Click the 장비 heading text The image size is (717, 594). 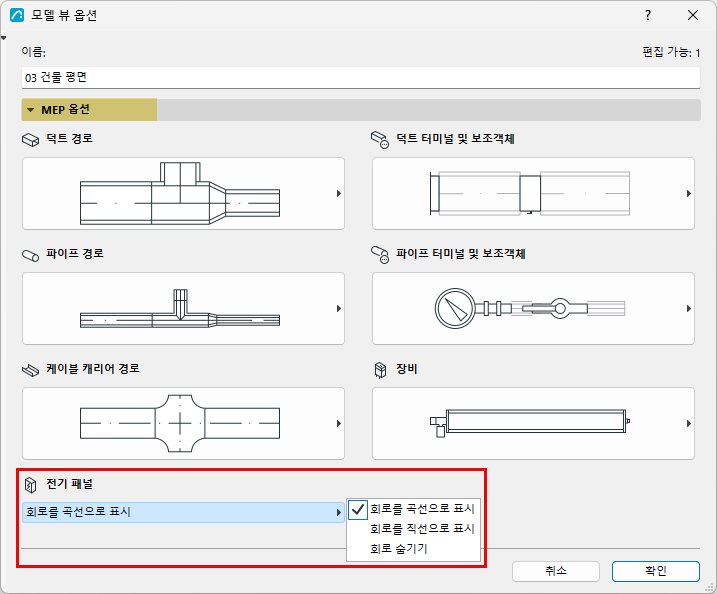coord(407,369)
